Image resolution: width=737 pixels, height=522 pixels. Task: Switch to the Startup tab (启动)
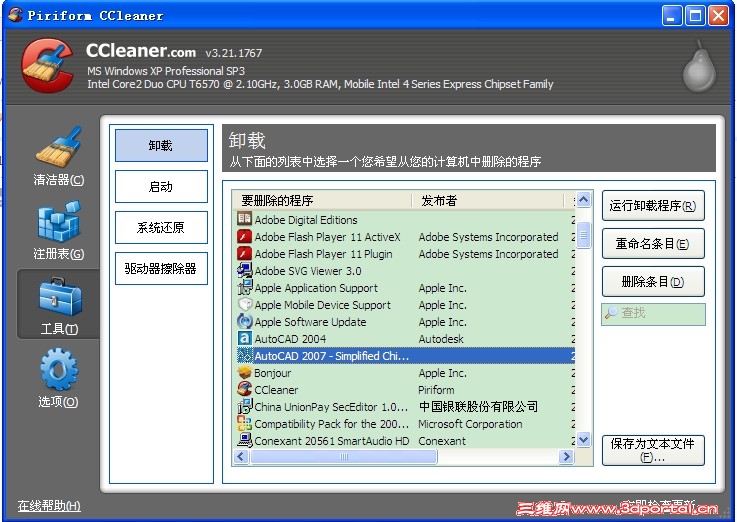click(x=161, y=187)
